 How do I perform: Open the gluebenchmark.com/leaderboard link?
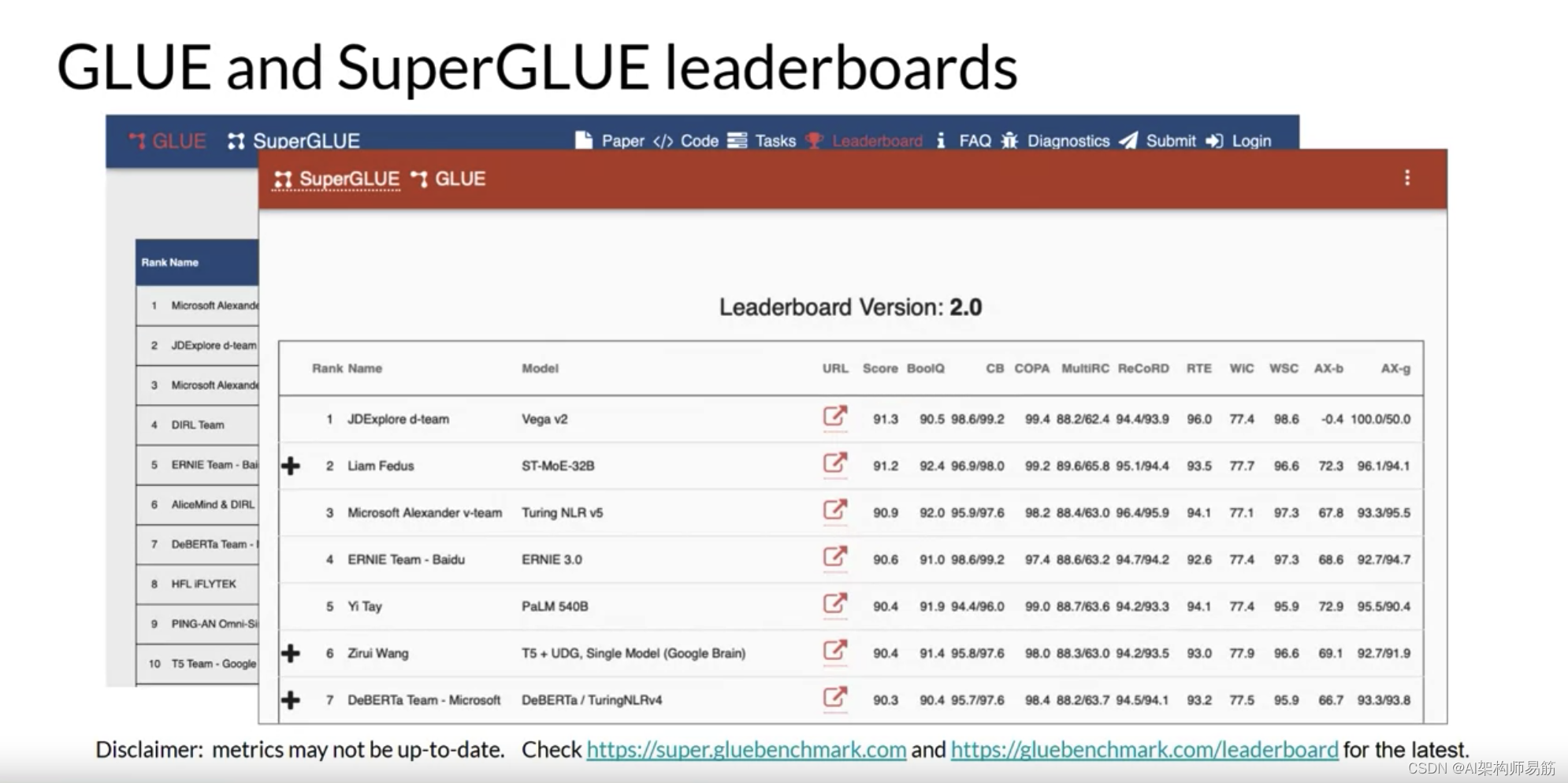tap(1144, 749)
